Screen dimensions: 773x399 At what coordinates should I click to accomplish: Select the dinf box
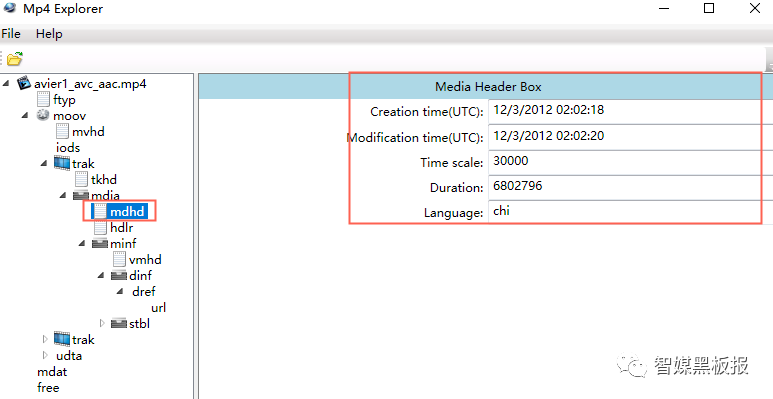coord(141,276)
